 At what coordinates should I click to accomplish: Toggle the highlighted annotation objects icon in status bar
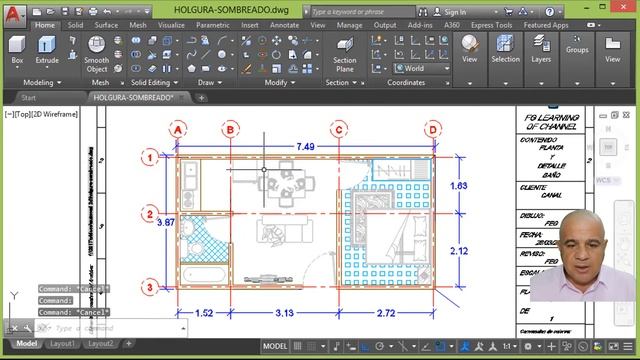tap(464, 347)
